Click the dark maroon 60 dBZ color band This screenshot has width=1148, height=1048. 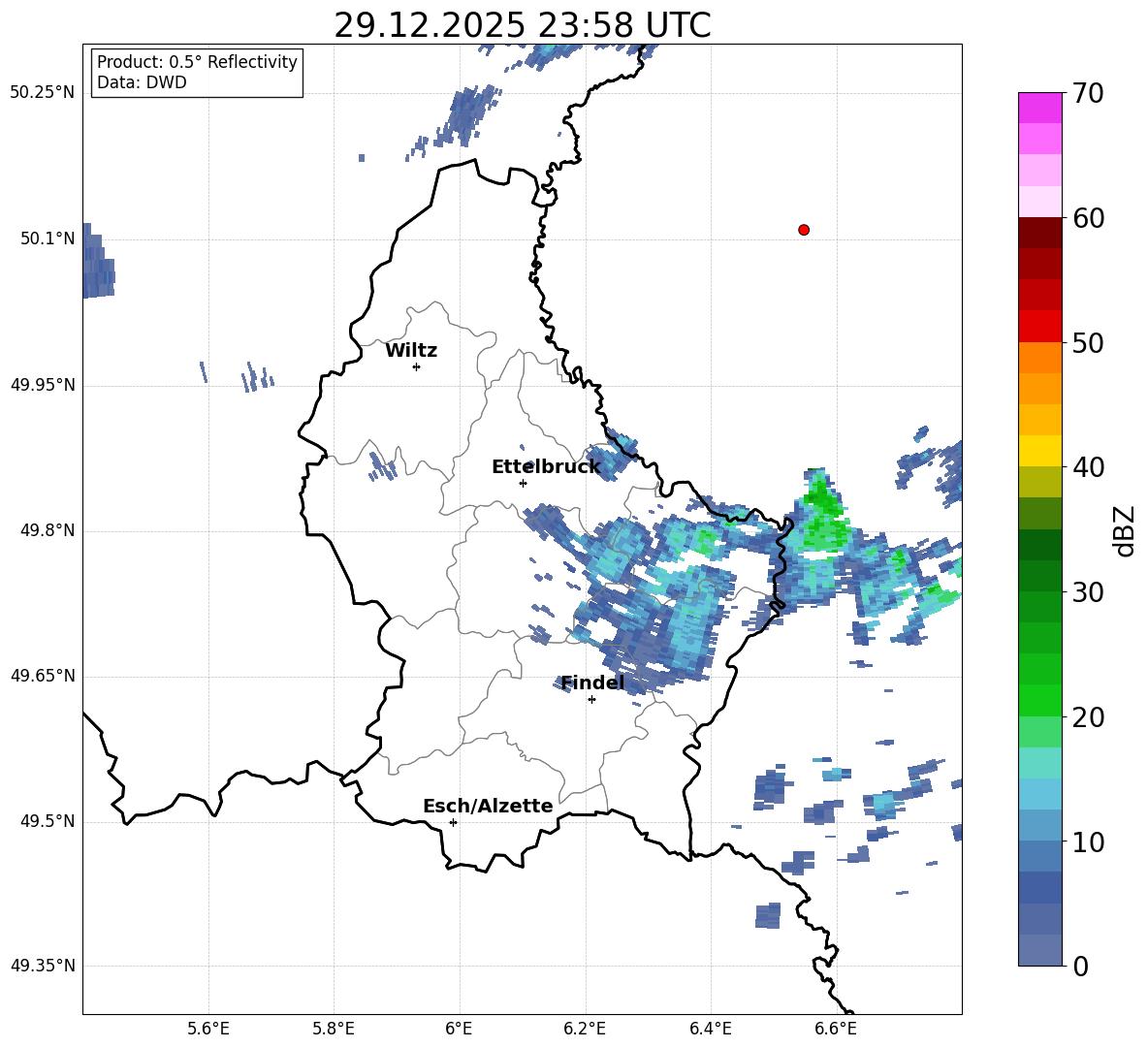point(1039,233)
